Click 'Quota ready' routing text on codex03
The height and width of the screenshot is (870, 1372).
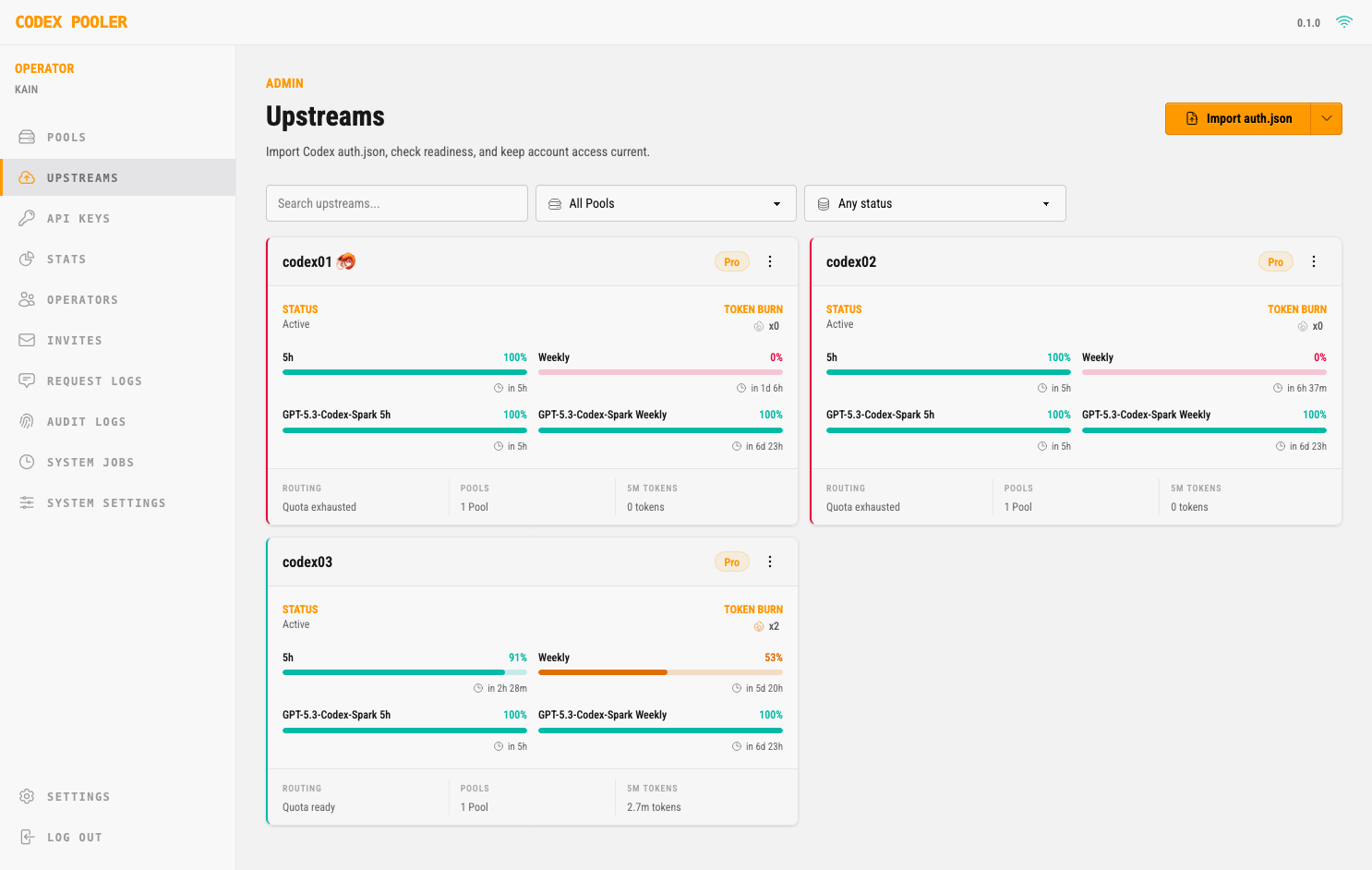pyautogui.click(x=308, y=807)
